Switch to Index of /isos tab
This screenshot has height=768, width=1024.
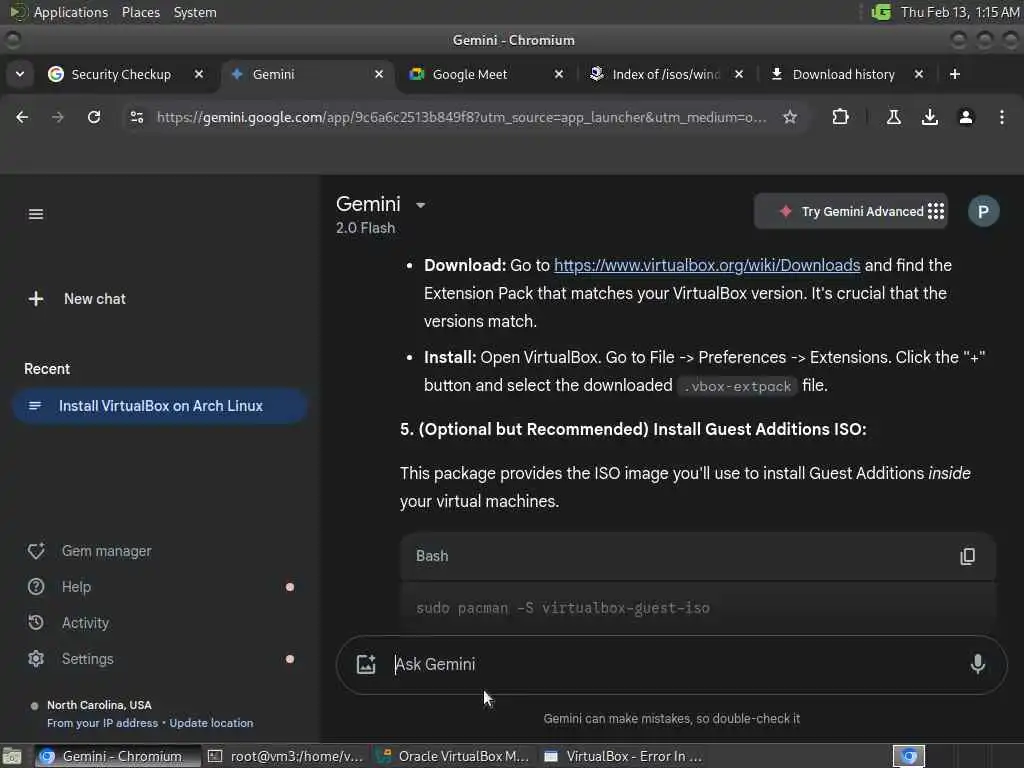665,74
